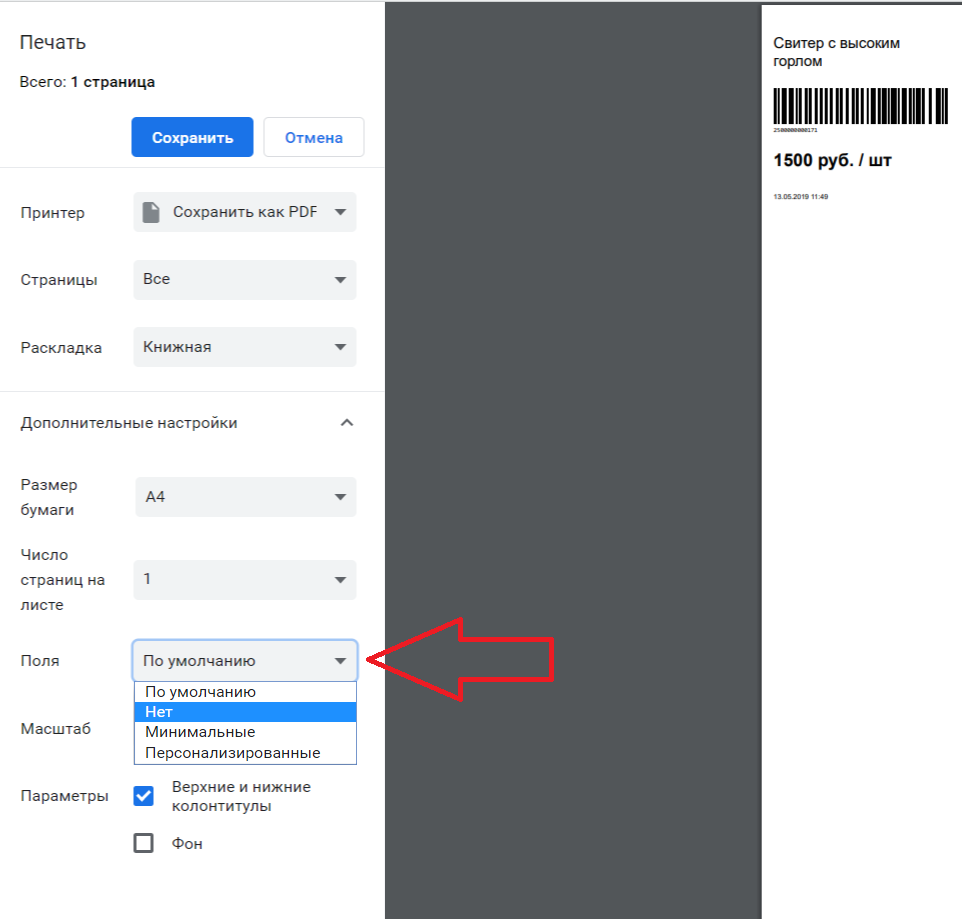This screenshot has width=962, height=919.
Task: Click the Отмена button
Action: (313, 138)
